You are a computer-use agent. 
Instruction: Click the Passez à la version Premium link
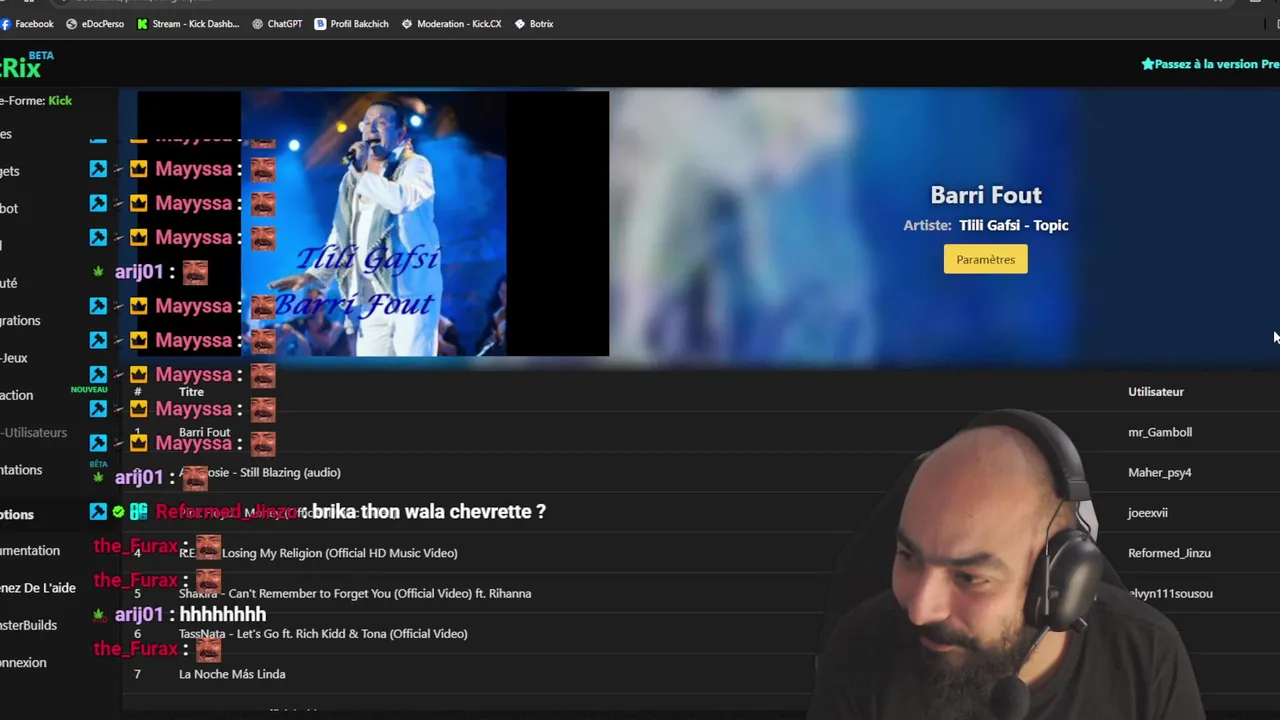(1210, 64)
